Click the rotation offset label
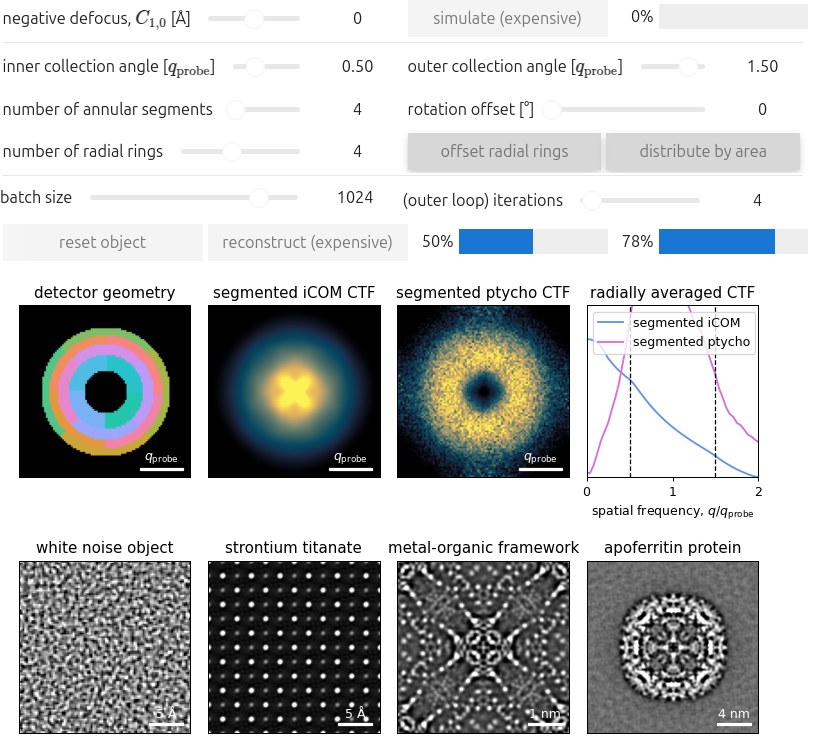This screenshot has height=740, width=817. click(471, 109)
